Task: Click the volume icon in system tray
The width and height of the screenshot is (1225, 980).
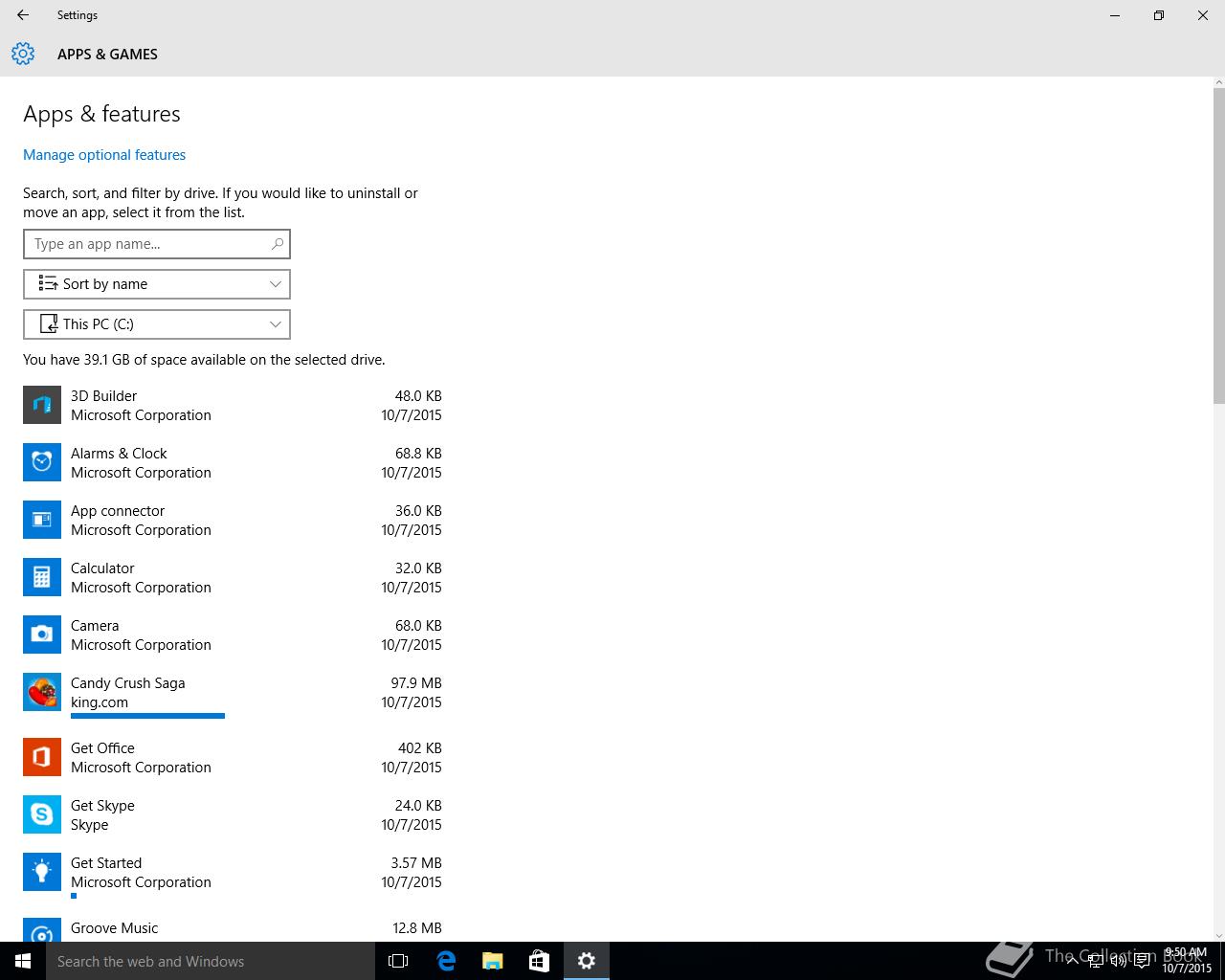Action: click(x=1120, y=962)
